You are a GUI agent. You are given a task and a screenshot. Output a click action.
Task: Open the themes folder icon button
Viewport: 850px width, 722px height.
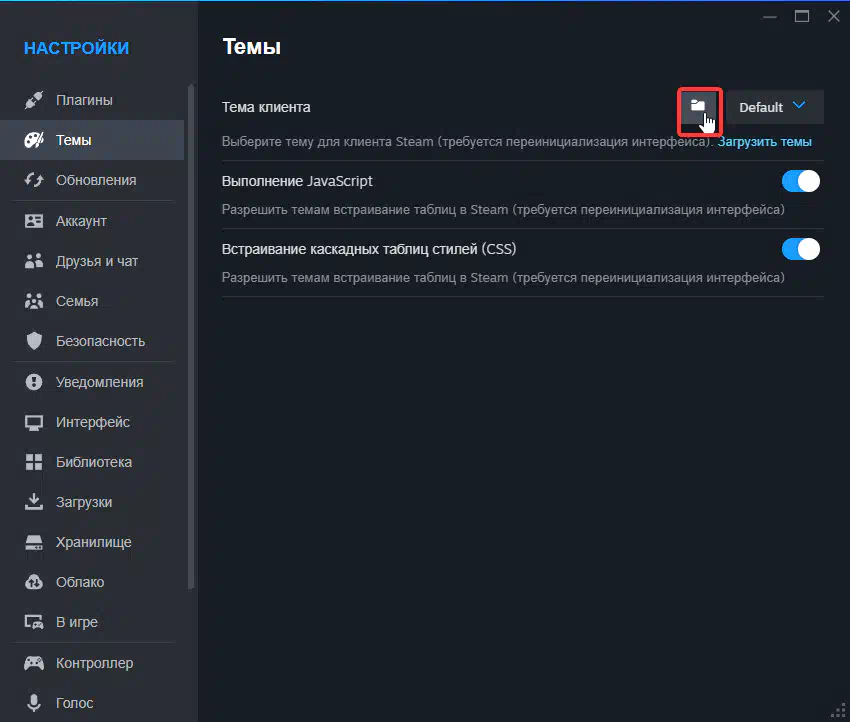point(698,107)
